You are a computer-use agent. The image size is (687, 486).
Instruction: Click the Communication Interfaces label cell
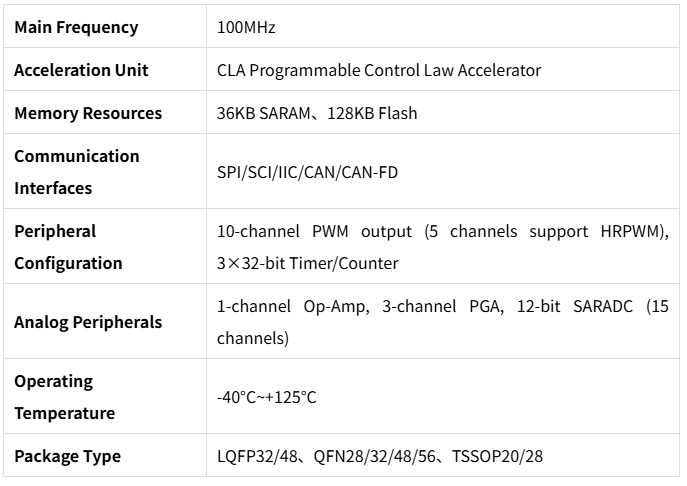pyautogui.click(x=77, y=172)
